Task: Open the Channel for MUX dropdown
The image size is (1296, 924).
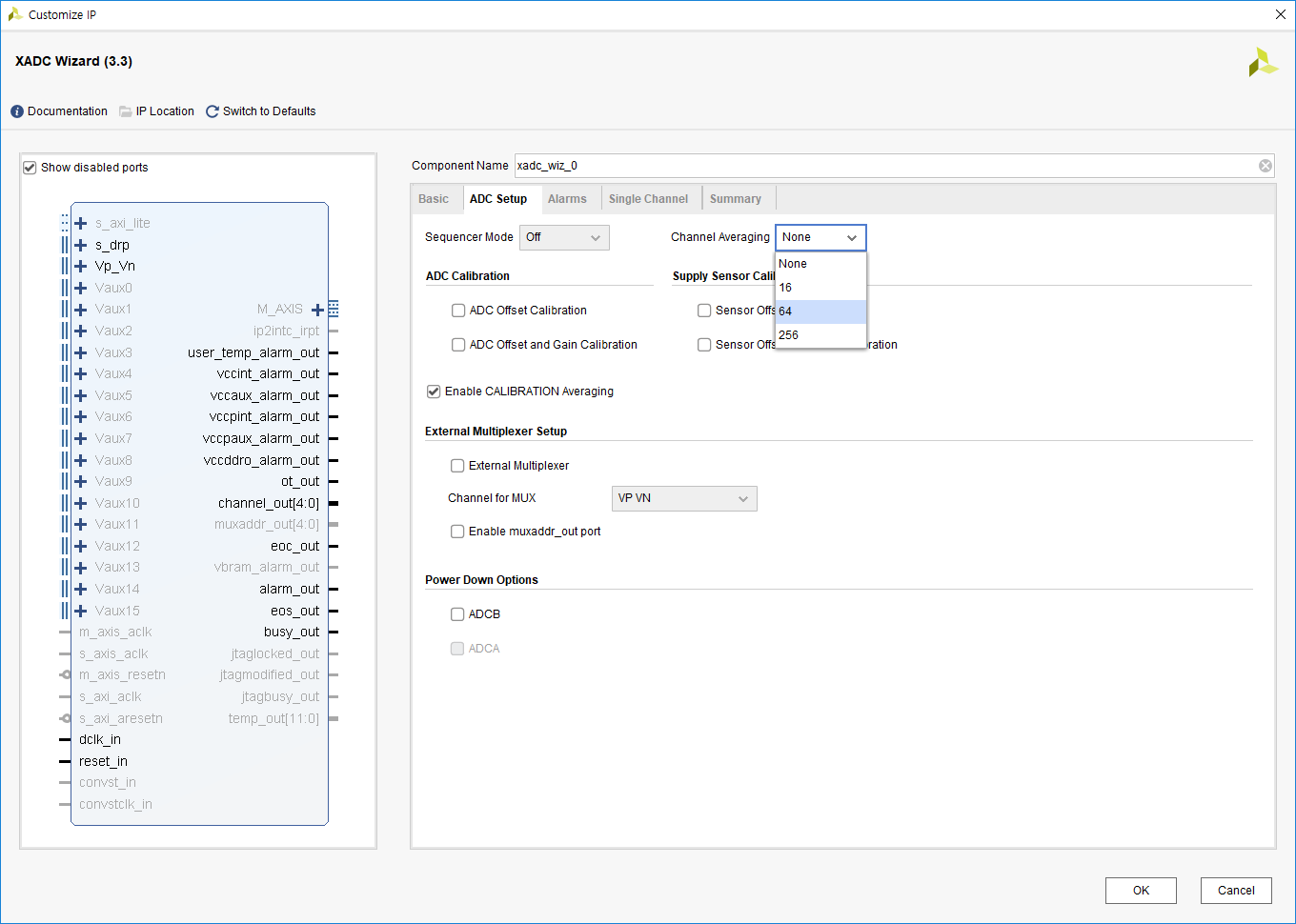Action: [x=684, y=498]
